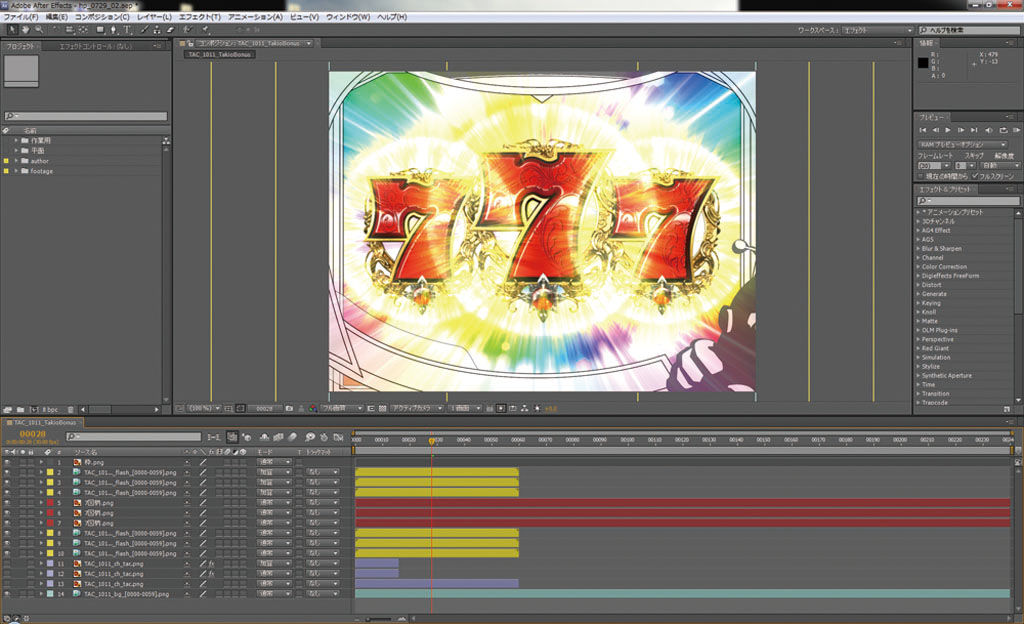Viewport: 1024px width, 624px height.
Task: Click the TAC_1011_TakioBonus breadcrumb in viewer
Action: (219, 54)
